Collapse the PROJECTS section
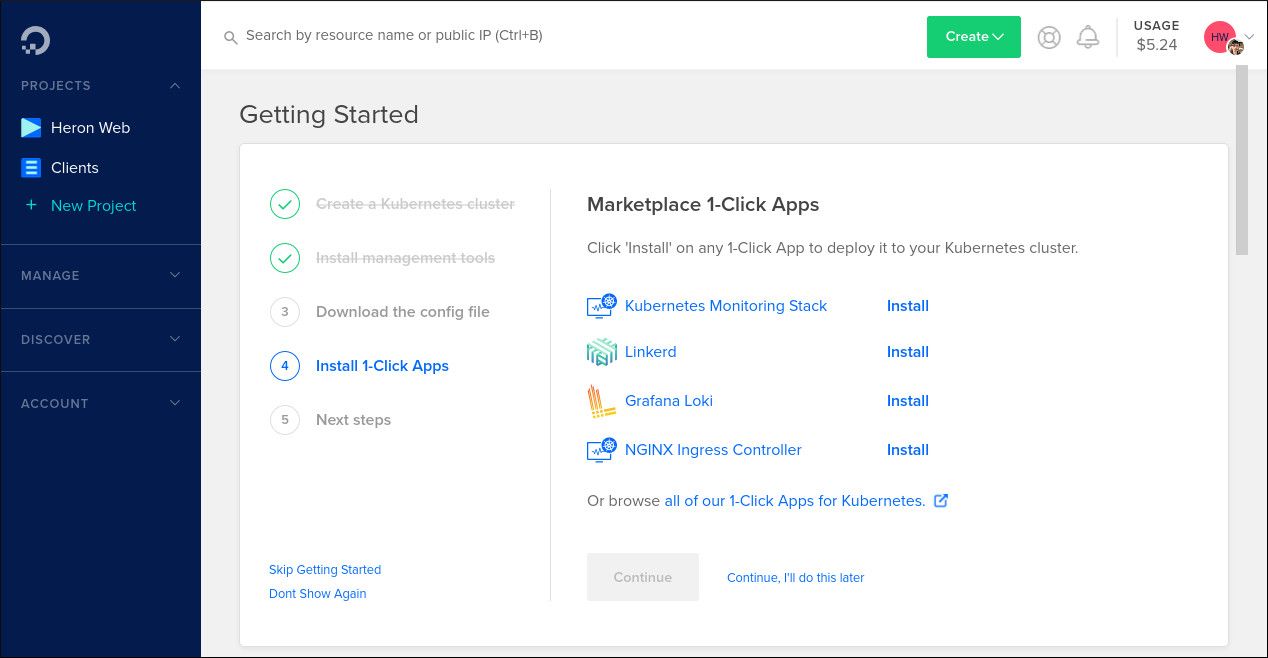Viewport: 1268px width, 658px height. click(x=175, y=86)
